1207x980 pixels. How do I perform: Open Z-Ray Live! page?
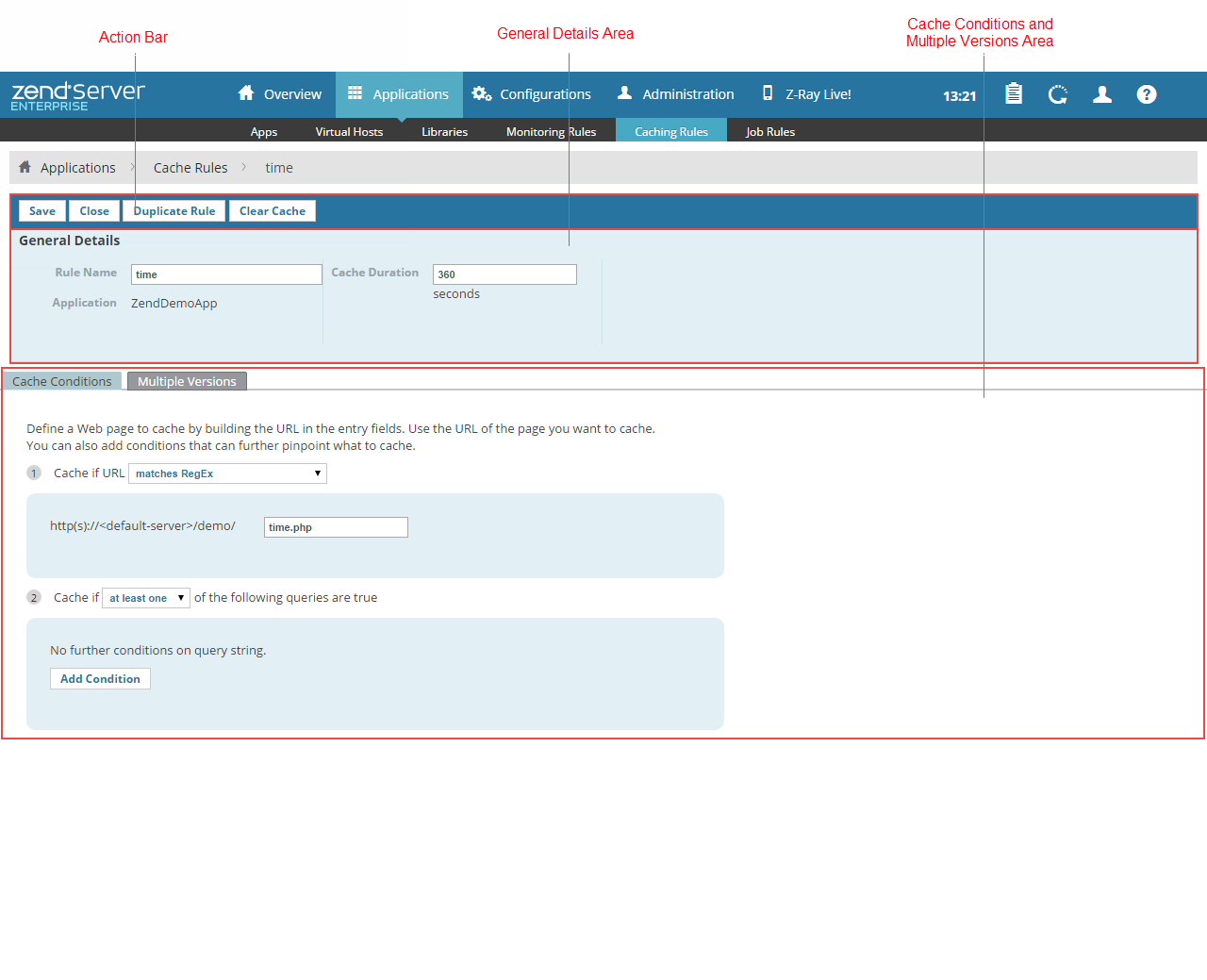[x=806, y=94]
